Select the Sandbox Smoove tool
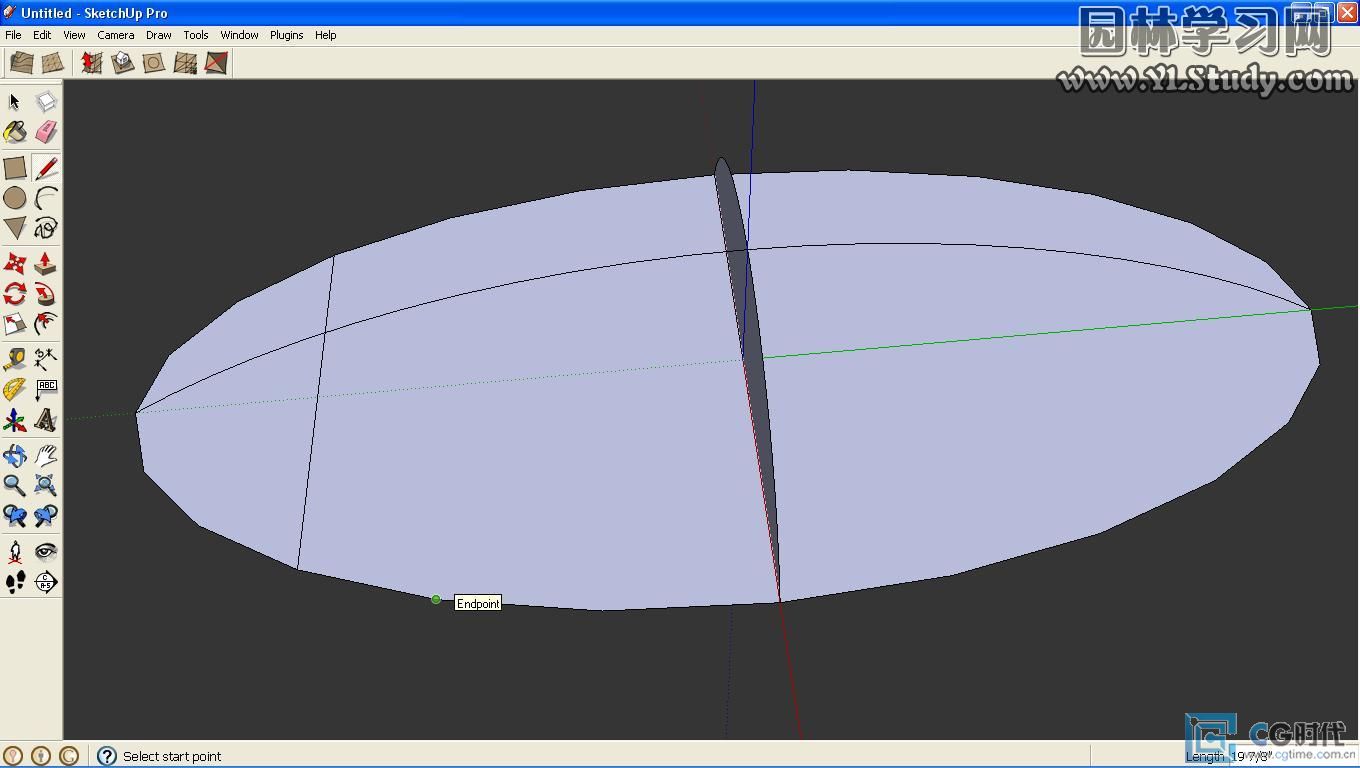1360x768 pixels. (x=91, y=63)
